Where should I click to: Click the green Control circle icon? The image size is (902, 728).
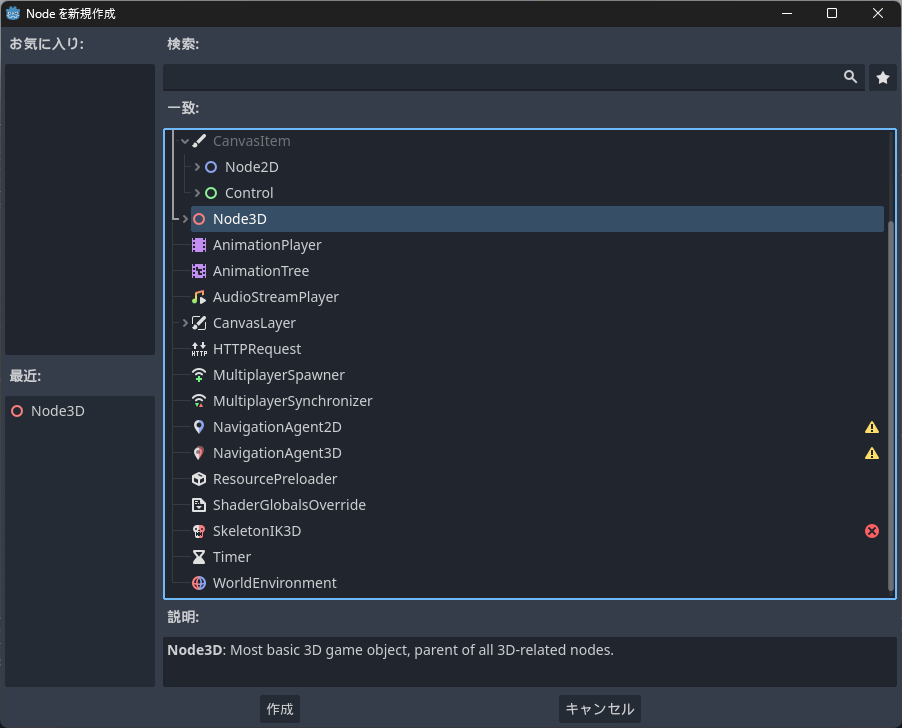pos(211,193)
